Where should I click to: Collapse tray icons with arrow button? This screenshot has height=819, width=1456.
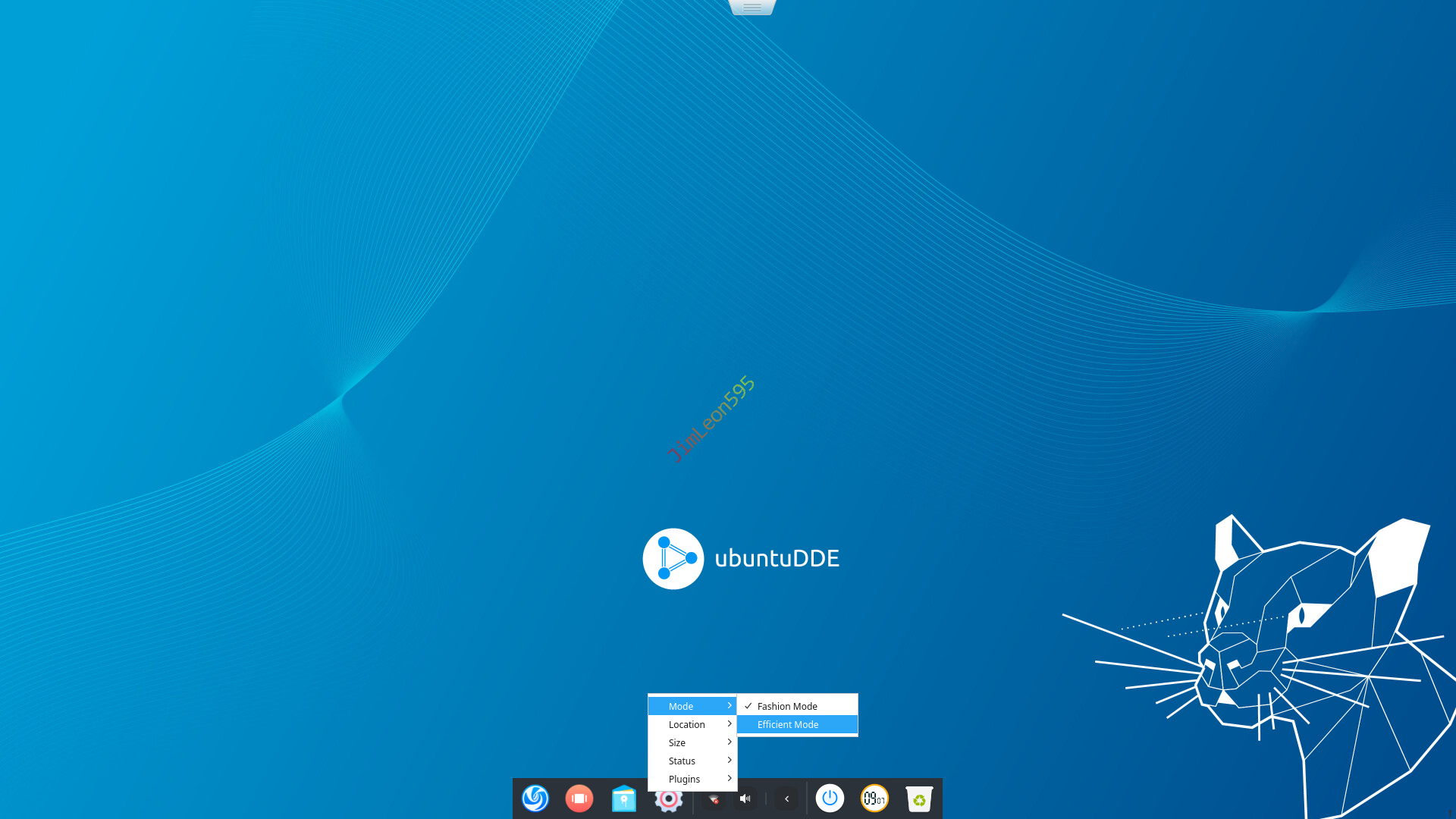click(x=786, y=799)
